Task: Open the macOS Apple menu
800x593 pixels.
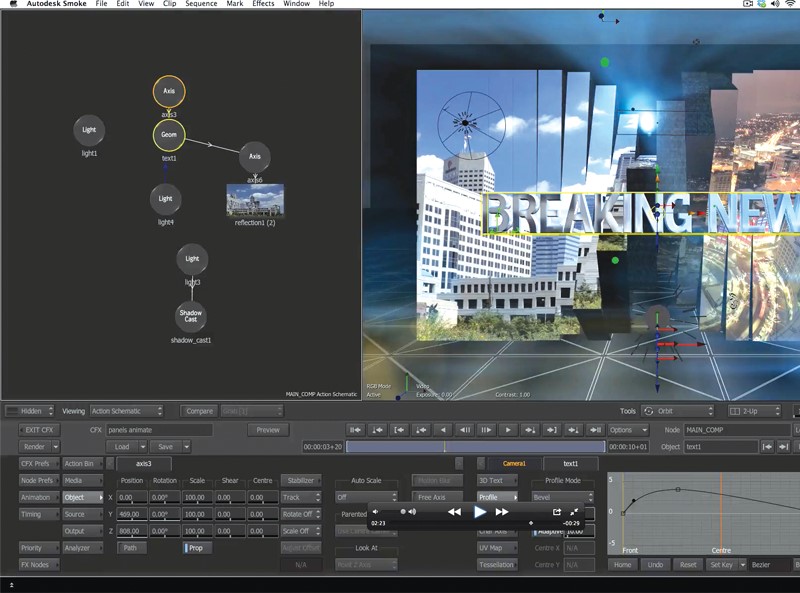Action: click(14, 4)
